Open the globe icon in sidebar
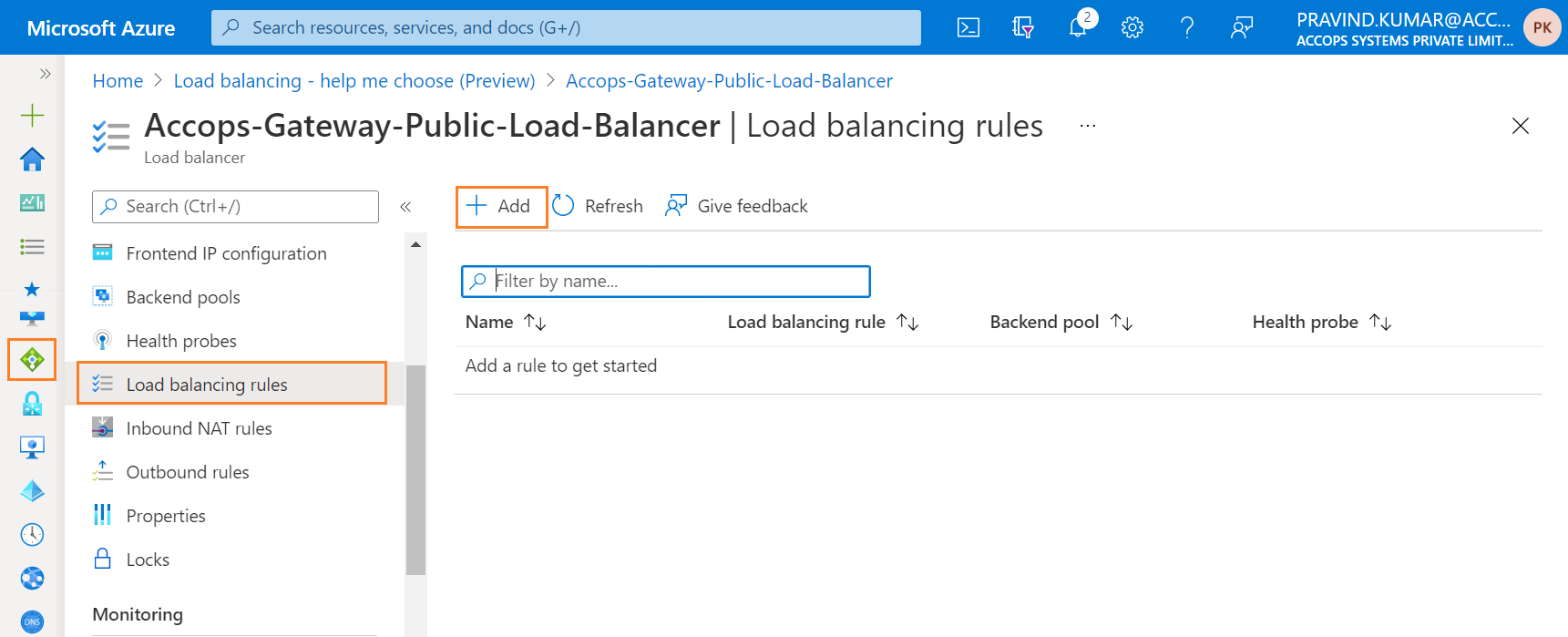Screen dimensions: 1568x637 coord(32,578)
